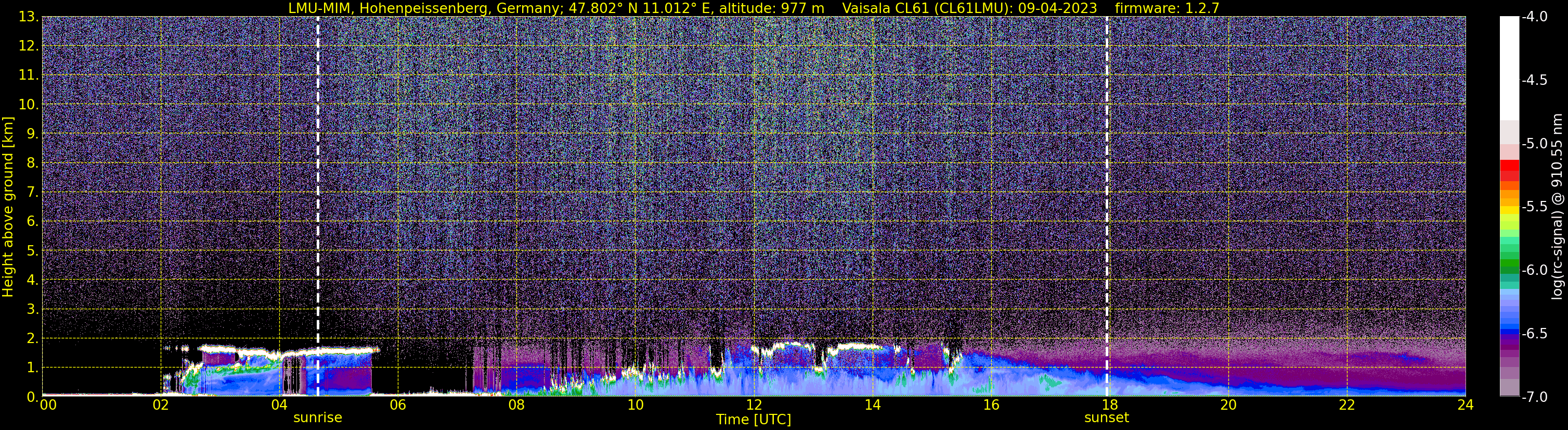Click the x-axis tick label '08'

coord(516,405)
